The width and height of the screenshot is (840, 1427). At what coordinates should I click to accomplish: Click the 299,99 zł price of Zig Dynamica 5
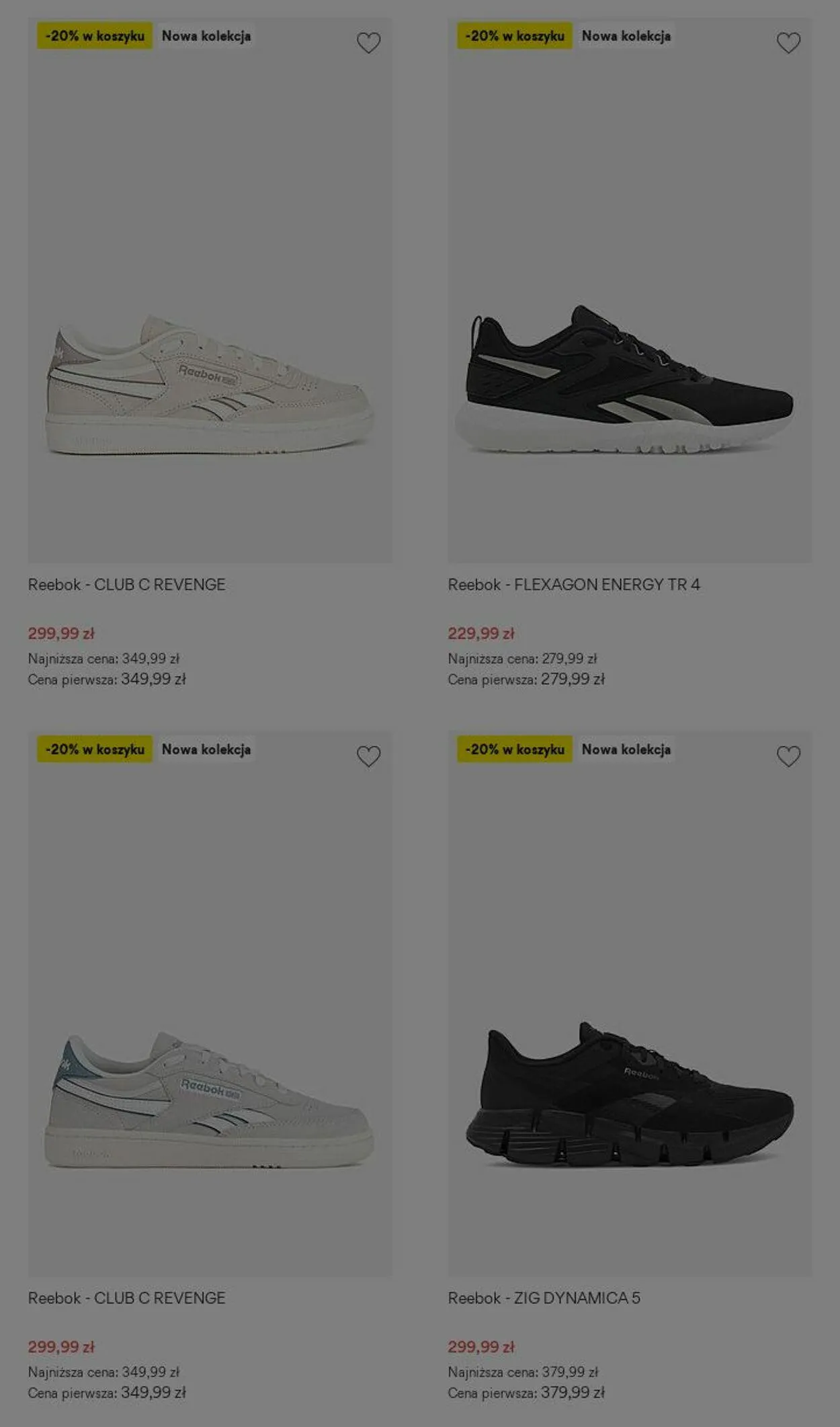tap(481, 1346)
